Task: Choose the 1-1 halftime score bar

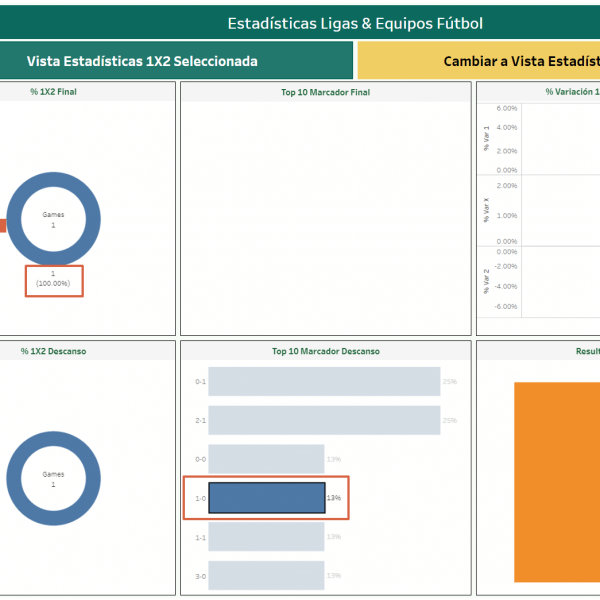Action: pyautogui.click(x=266, y=537)
